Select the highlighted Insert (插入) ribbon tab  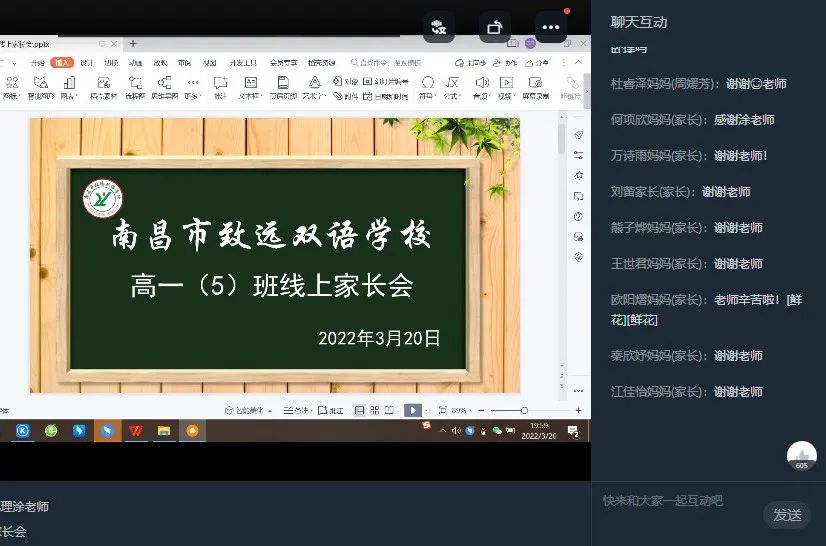click(x=63, y=62)
